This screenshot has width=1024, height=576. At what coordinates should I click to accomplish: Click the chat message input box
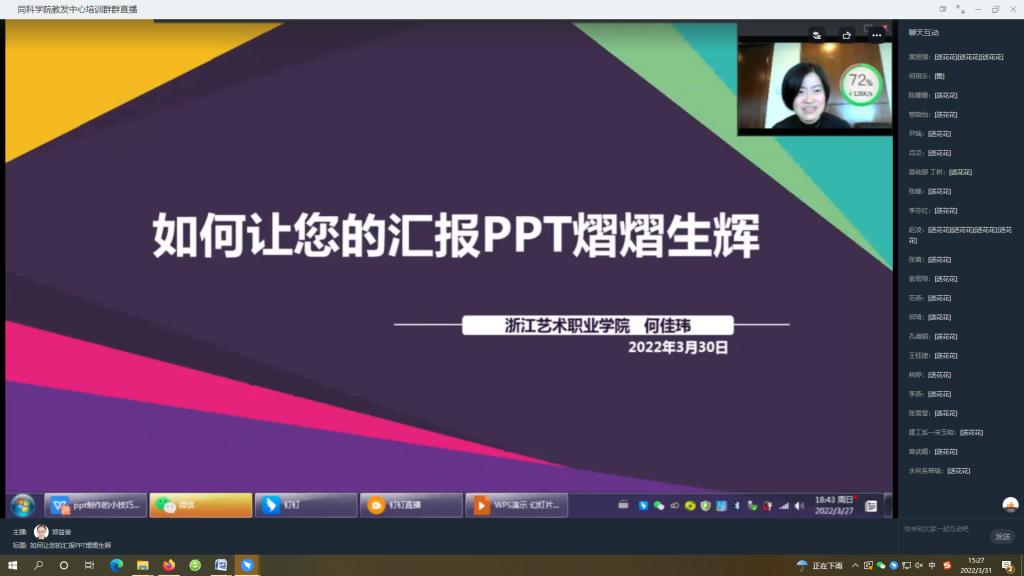[940, 529]
